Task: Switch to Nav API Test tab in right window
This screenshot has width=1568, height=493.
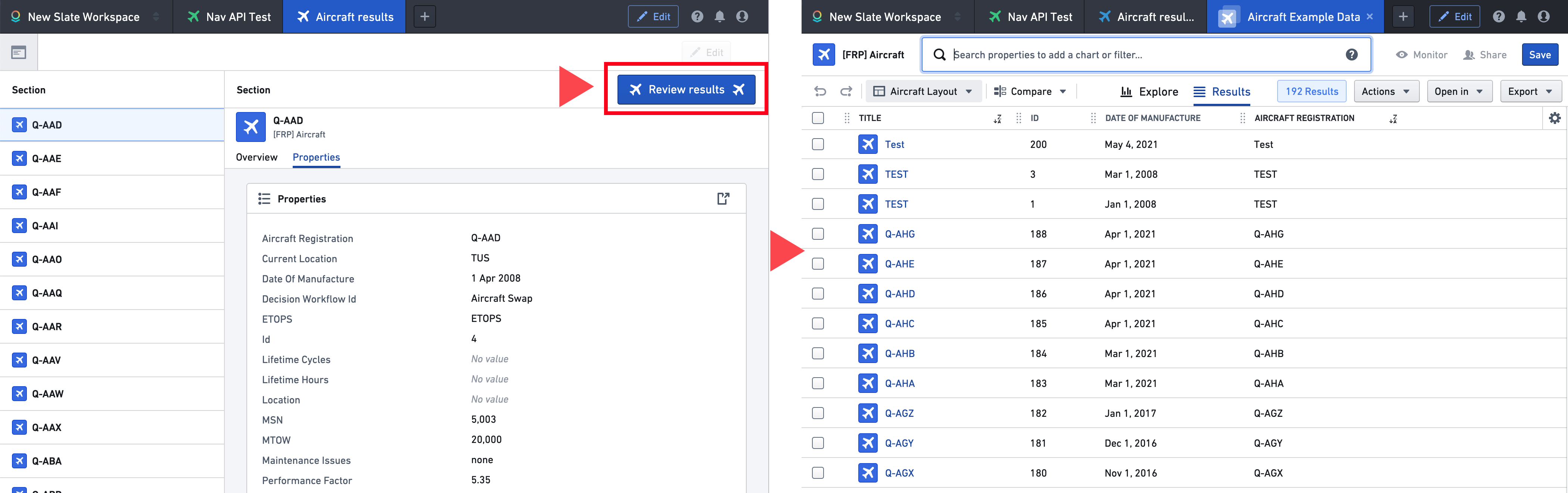Action: point(1030,16)
